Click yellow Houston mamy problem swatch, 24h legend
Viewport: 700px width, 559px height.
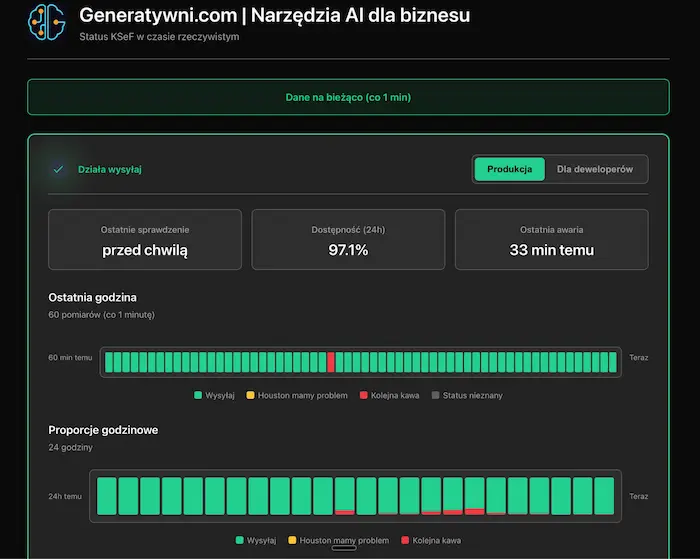(292, 540)
